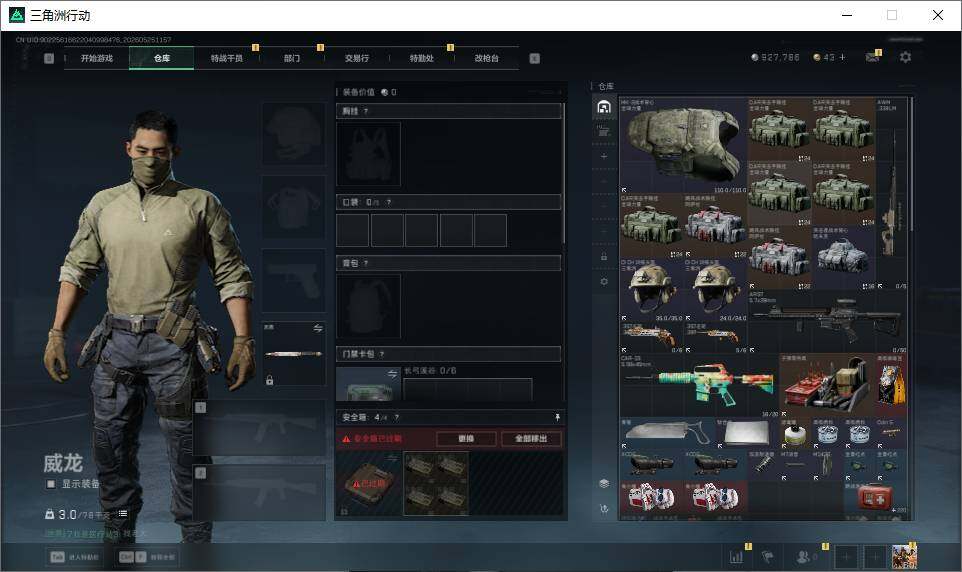The width and height of the screenshot is (962, 572).
Task: Select the first .357 revolver in stash
Action: 652,338
